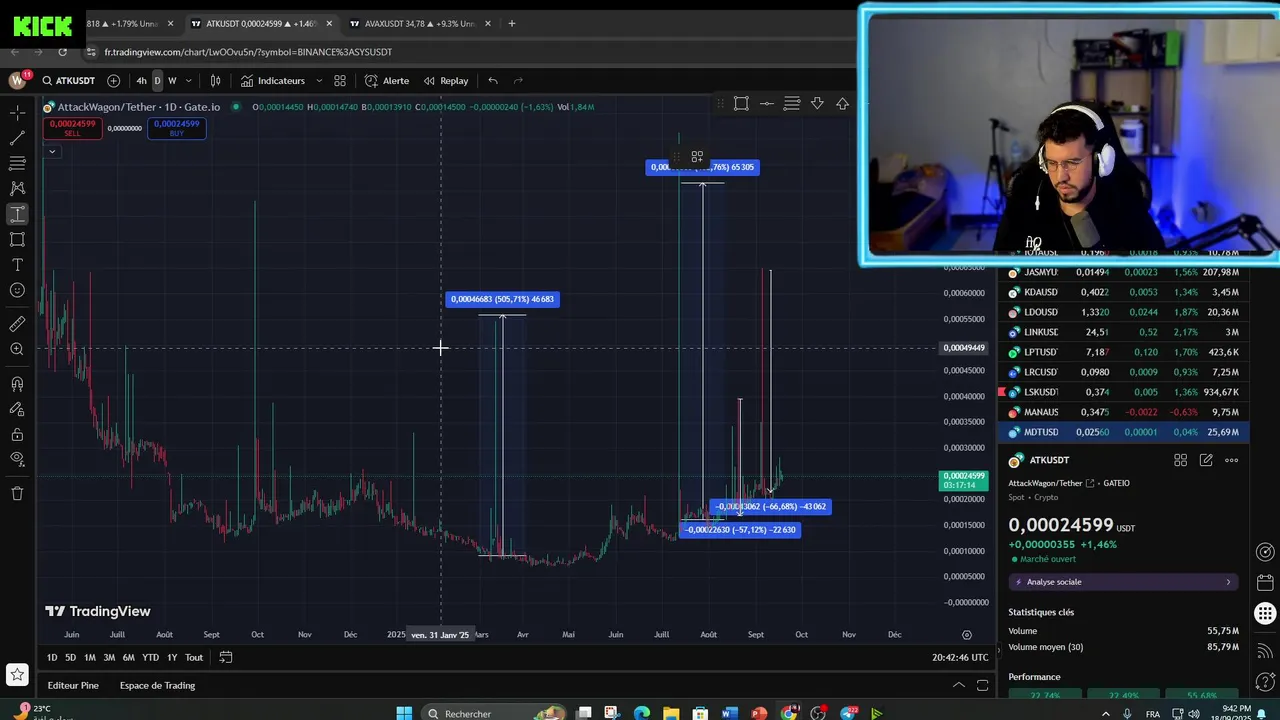Select the 1M date range
The height and width of the screenshot is (720, 1280).
(89, 657)
